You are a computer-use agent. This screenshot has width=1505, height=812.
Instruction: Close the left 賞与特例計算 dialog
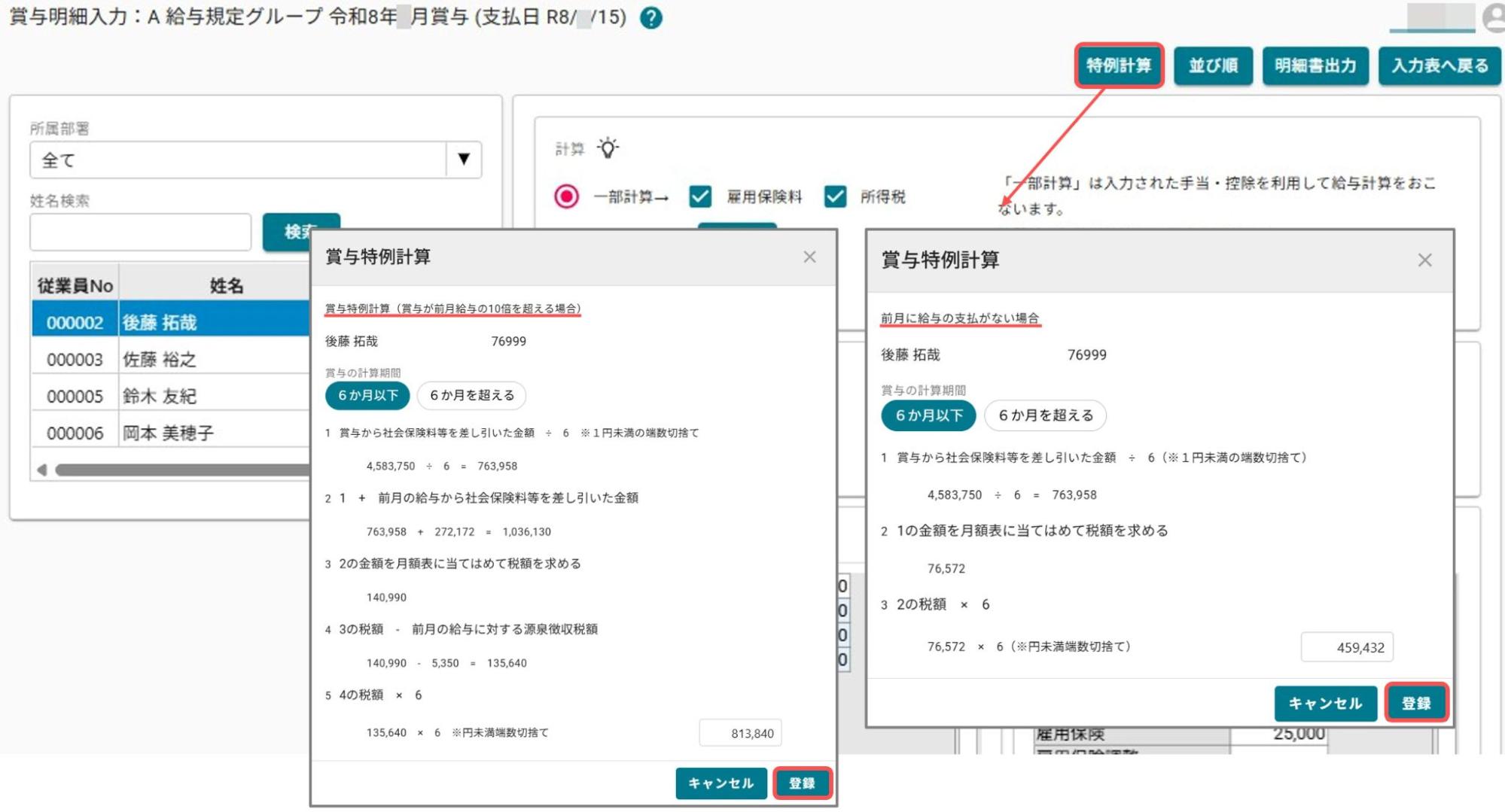(809, 257)
